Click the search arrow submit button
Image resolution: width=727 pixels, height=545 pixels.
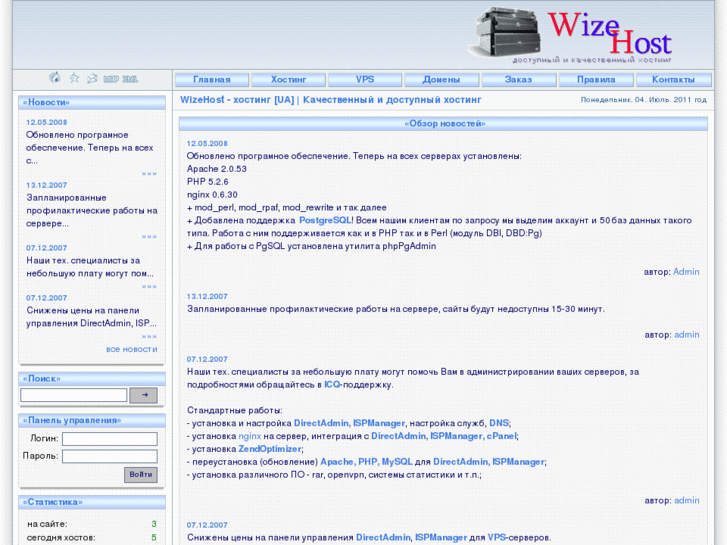click(144, 395)
